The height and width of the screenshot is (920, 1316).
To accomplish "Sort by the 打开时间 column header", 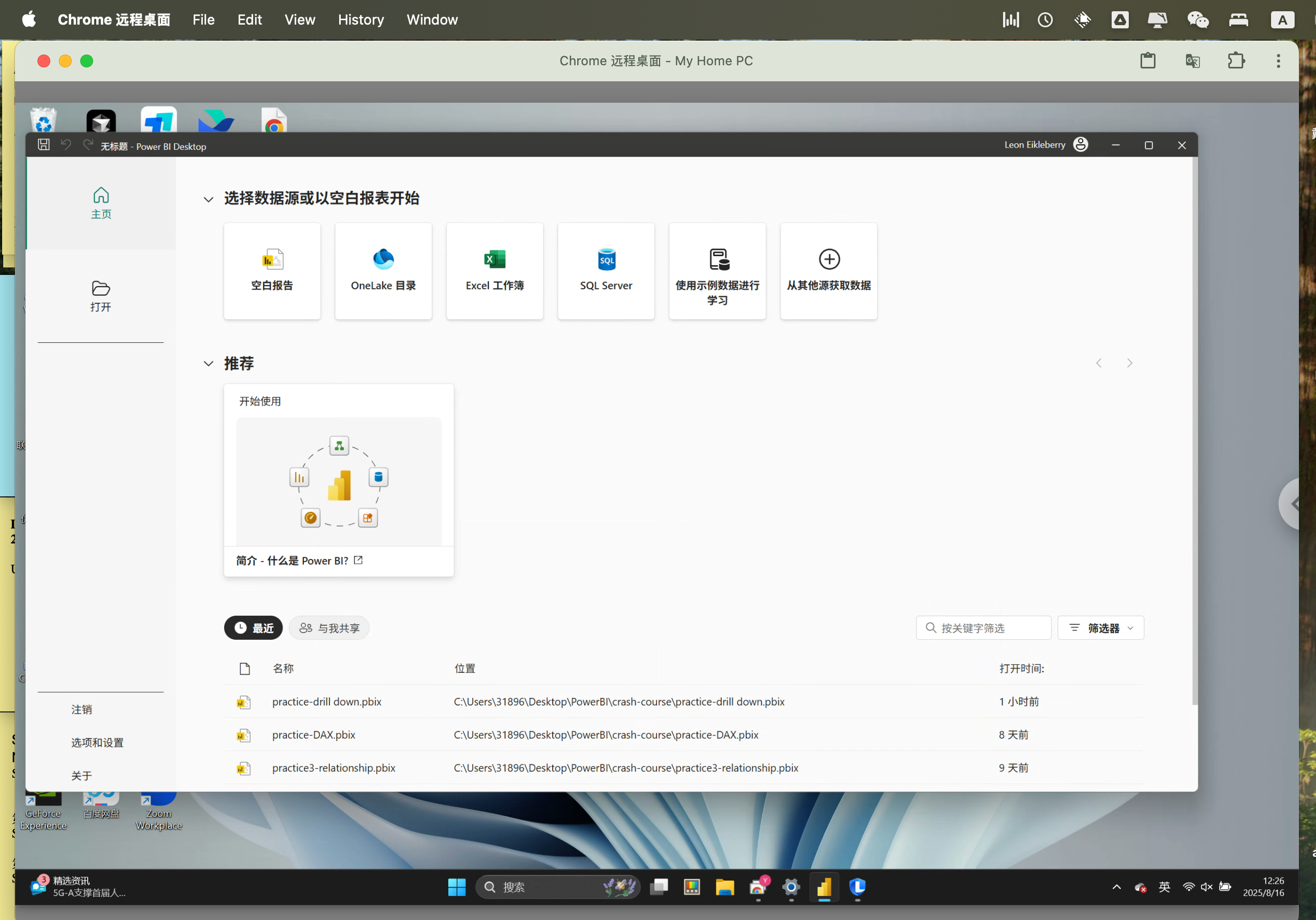I will point(1021,669).
